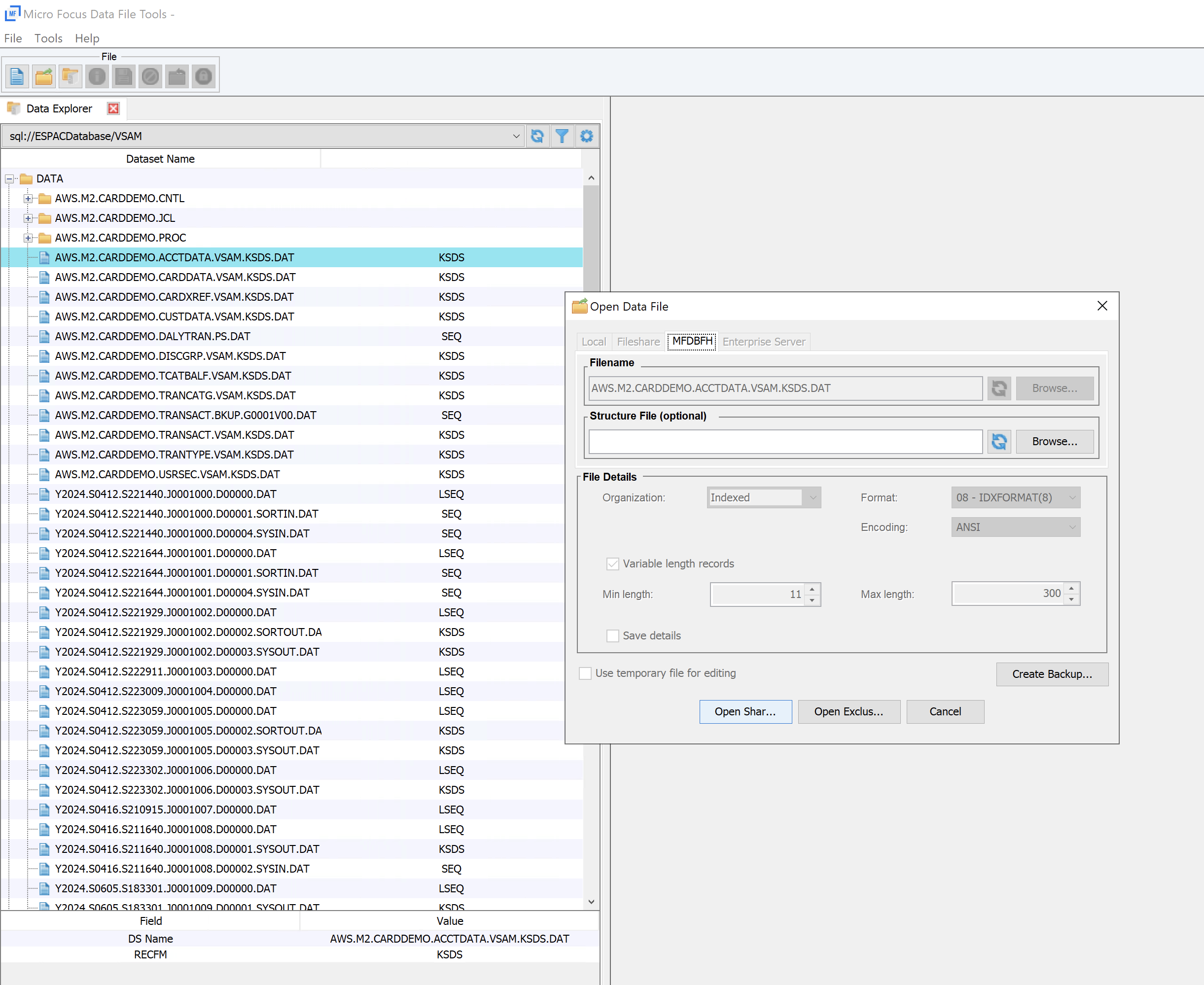Open the Organization dropdown
1204x985 pixels.
point(814,497)
